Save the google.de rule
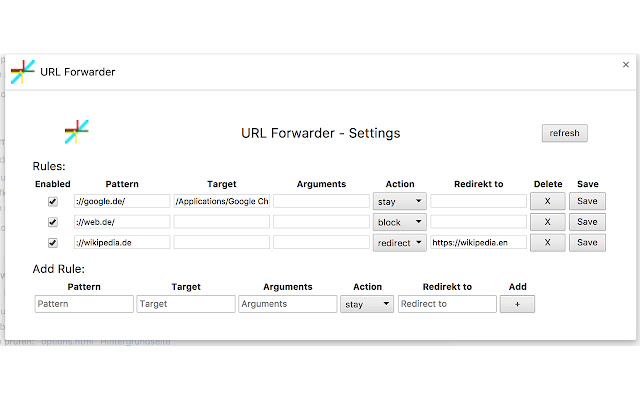This screenshot has height=400, width=640. click(588, 201)
